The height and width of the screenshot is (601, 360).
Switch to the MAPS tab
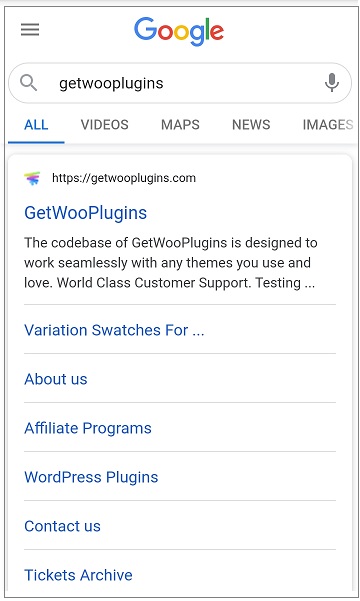180,125
